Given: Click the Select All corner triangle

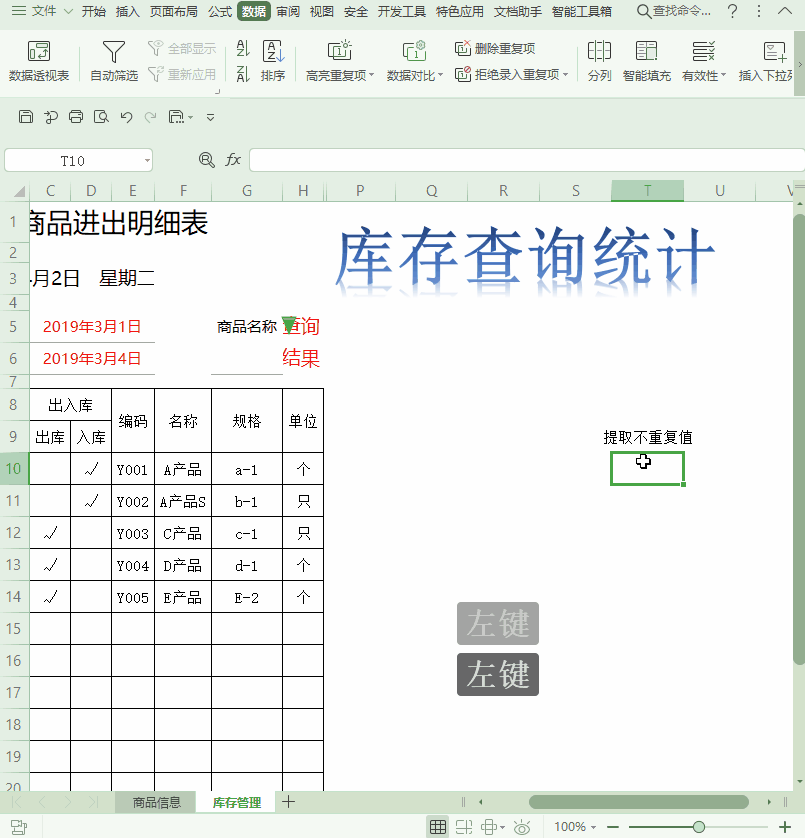Looking at the screenshot, I should (19, 191).
